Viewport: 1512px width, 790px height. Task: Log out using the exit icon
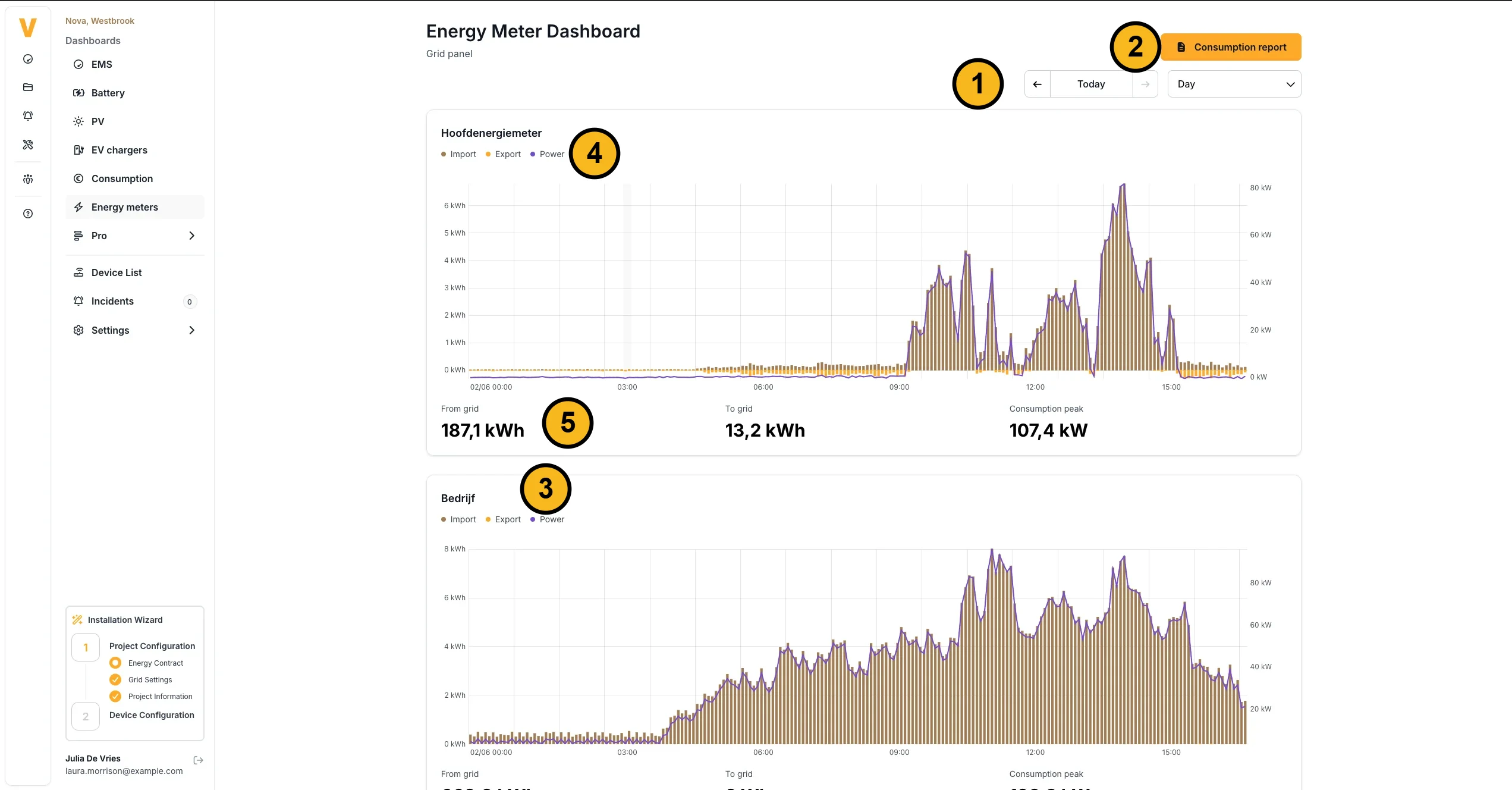[199, 760]
